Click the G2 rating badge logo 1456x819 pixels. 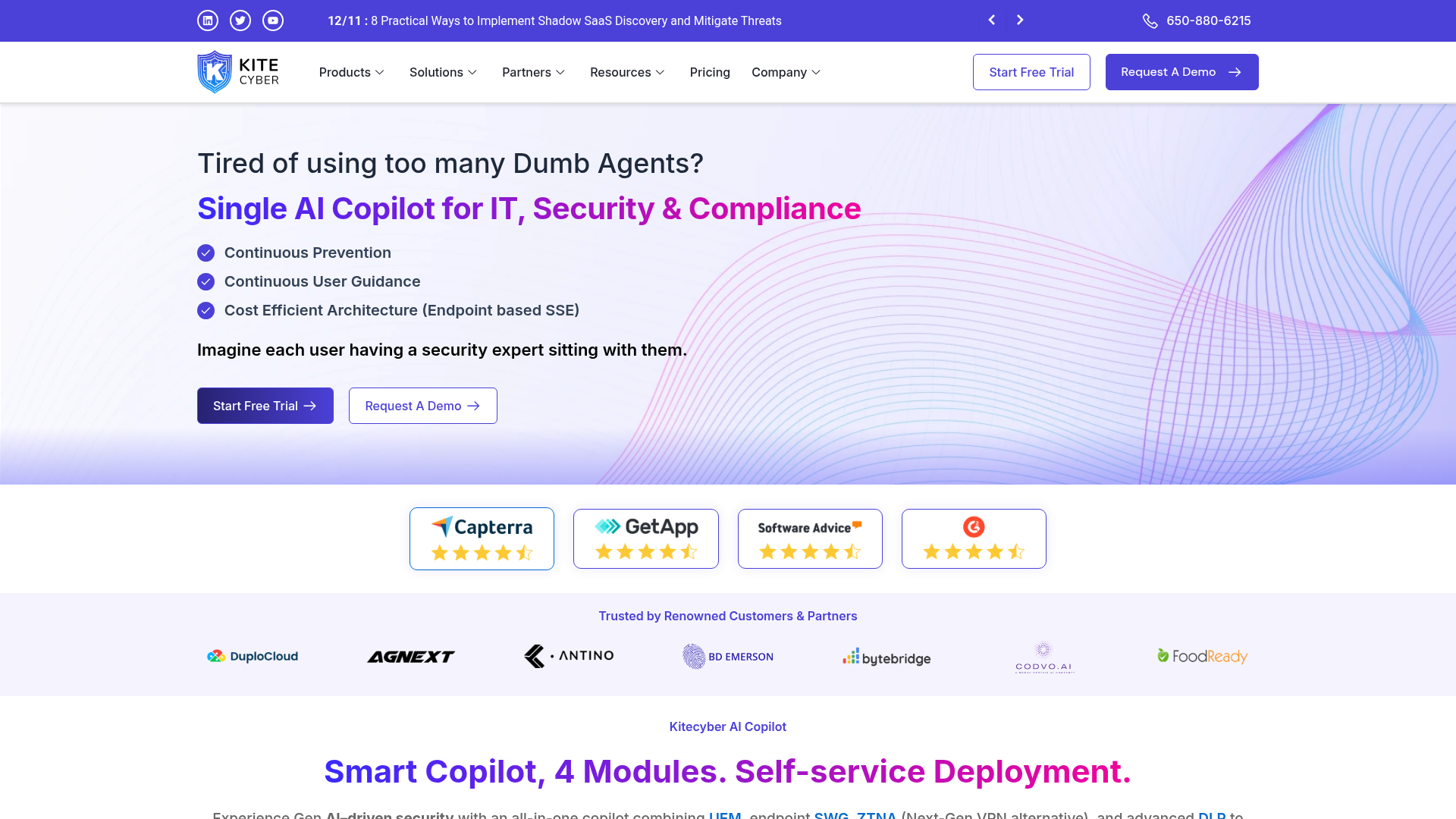[974, 527]
